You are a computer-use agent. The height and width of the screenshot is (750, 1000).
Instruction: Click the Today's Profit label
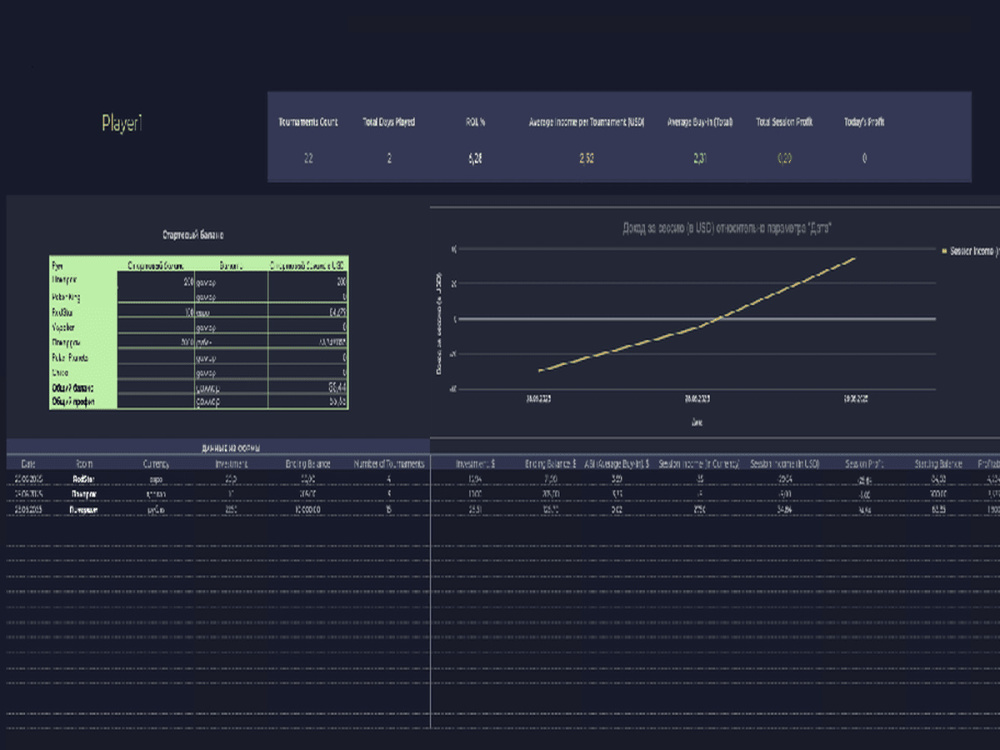pyautogui.click(x=864, y=122)
